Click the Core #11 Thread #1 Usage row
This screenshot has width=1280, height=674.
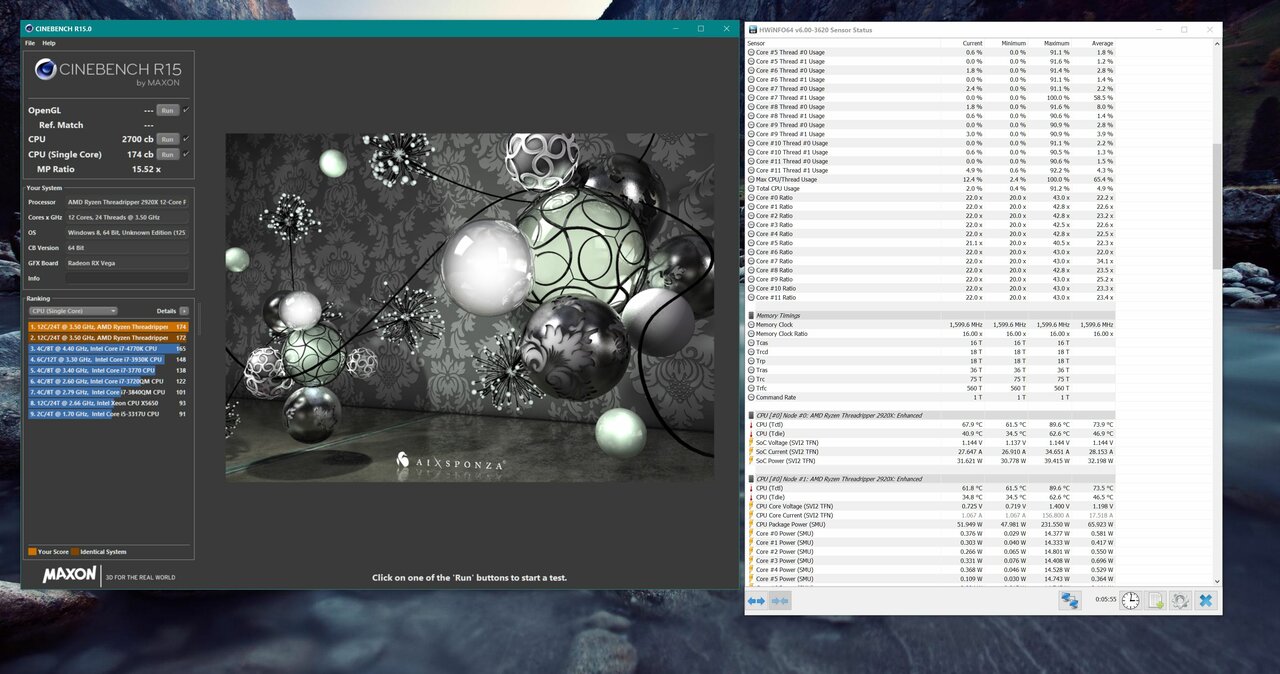(x=931, y=170)
